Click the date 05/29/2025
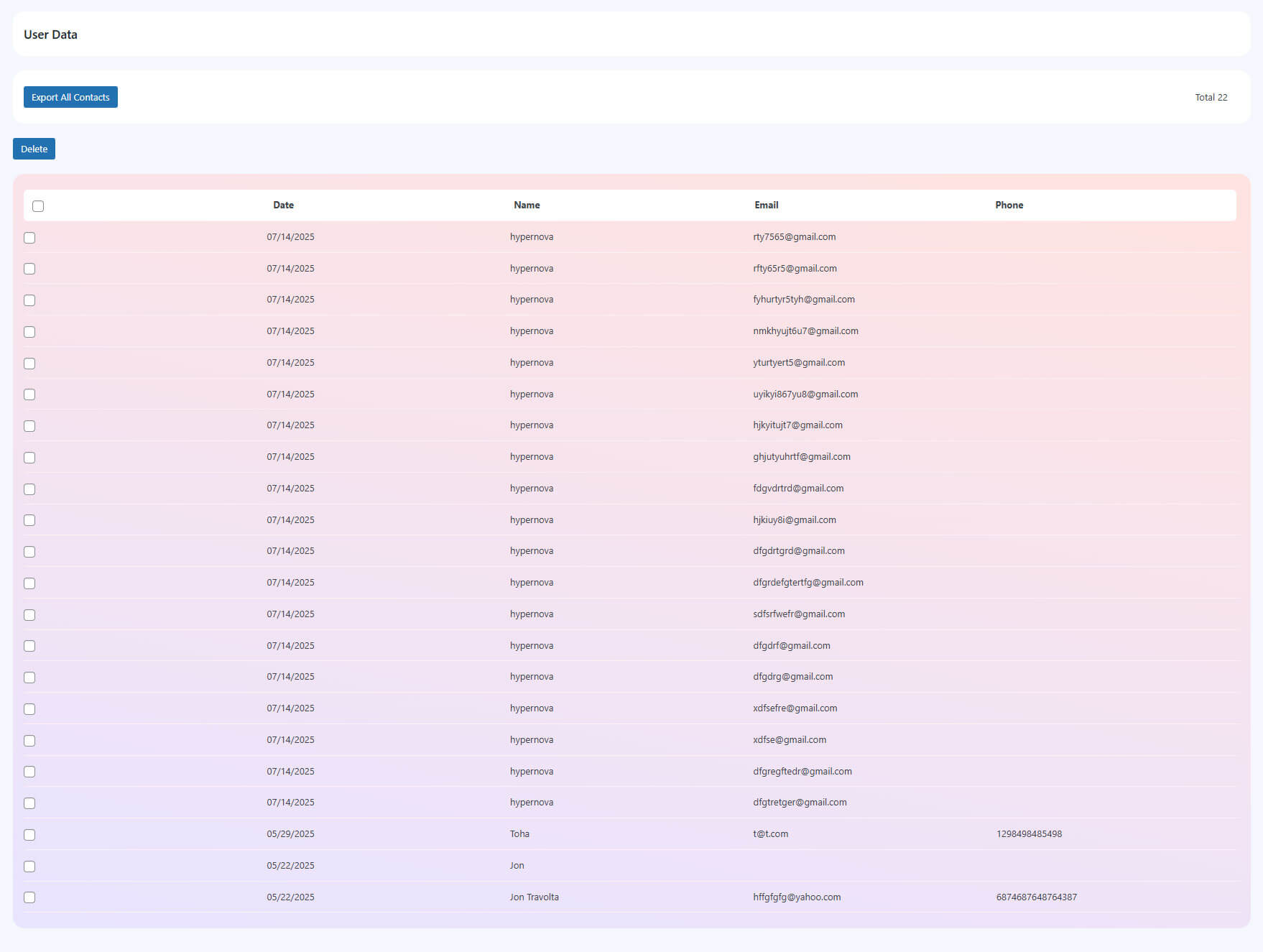 (290, 834)
